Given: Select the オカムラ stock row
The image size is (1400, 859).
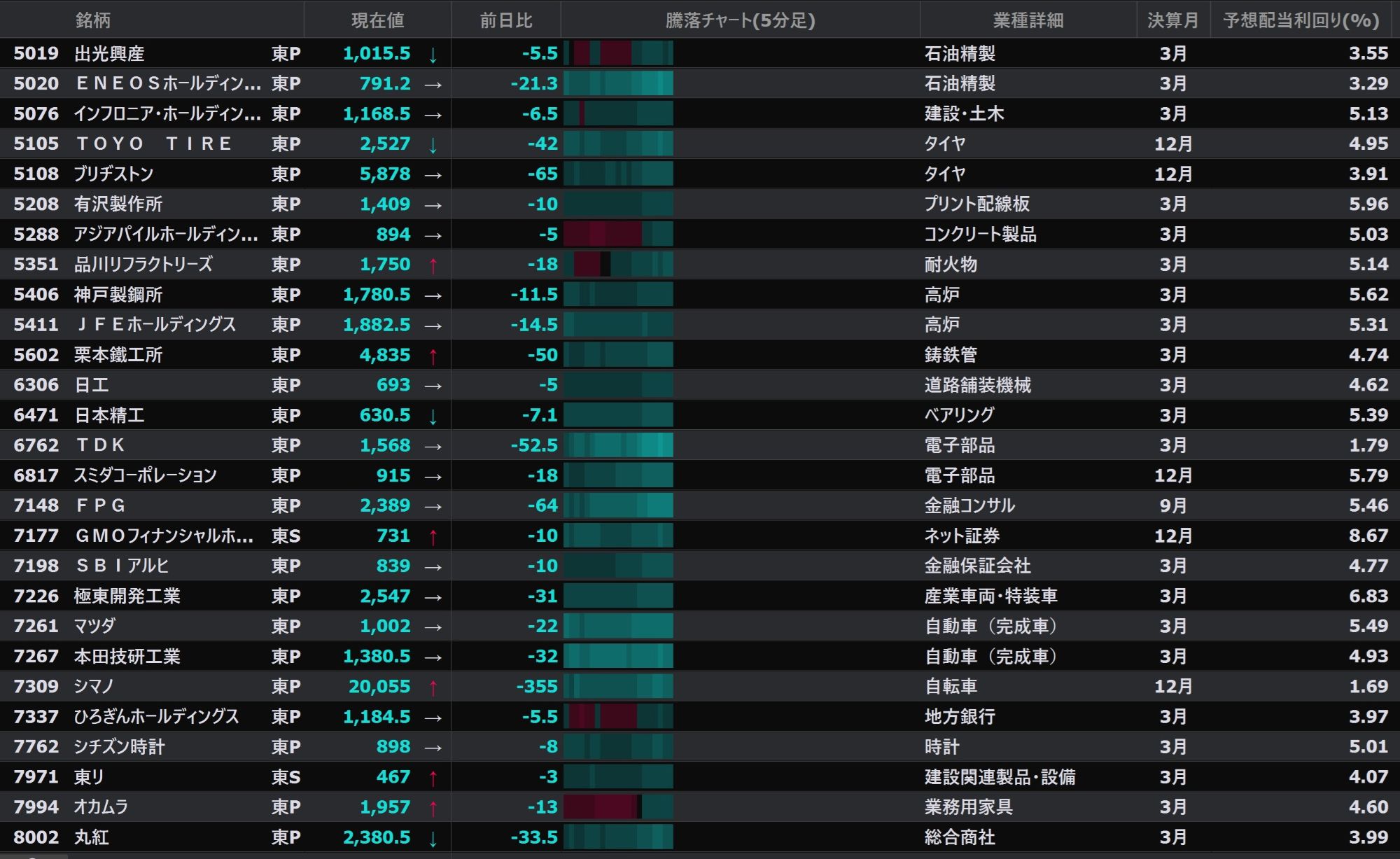Looking at the screenshot, I should (x=700, y=806).
